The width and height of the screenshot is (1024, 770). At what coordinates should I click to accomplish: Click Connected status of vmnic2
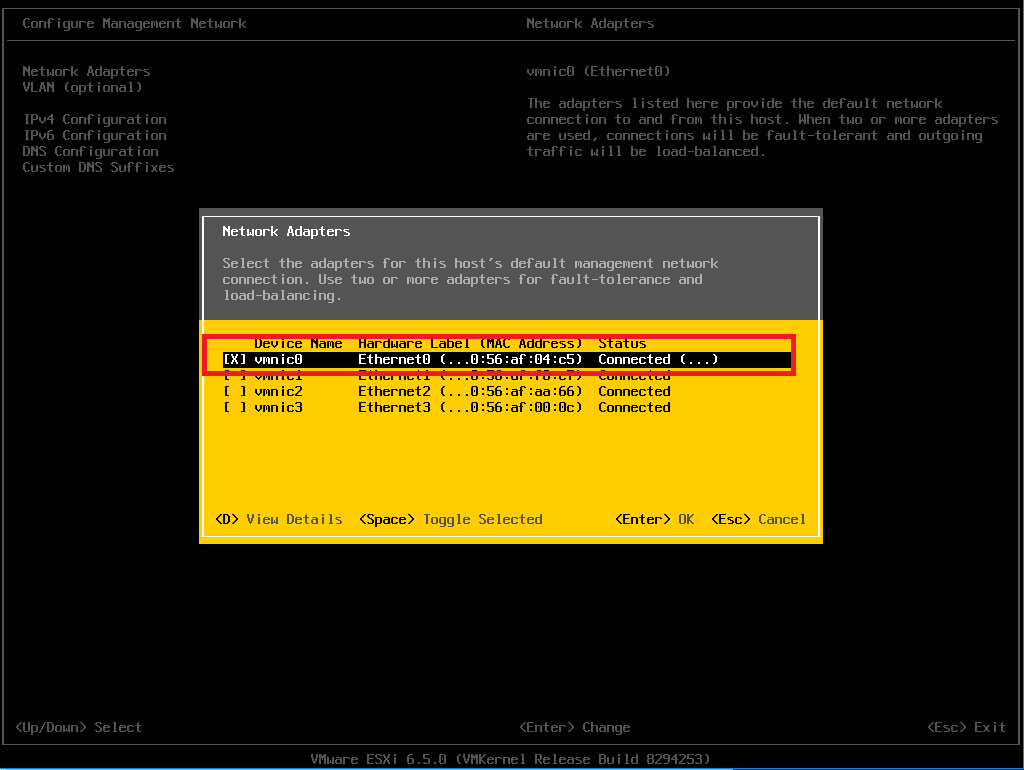(x=634, y=392)
